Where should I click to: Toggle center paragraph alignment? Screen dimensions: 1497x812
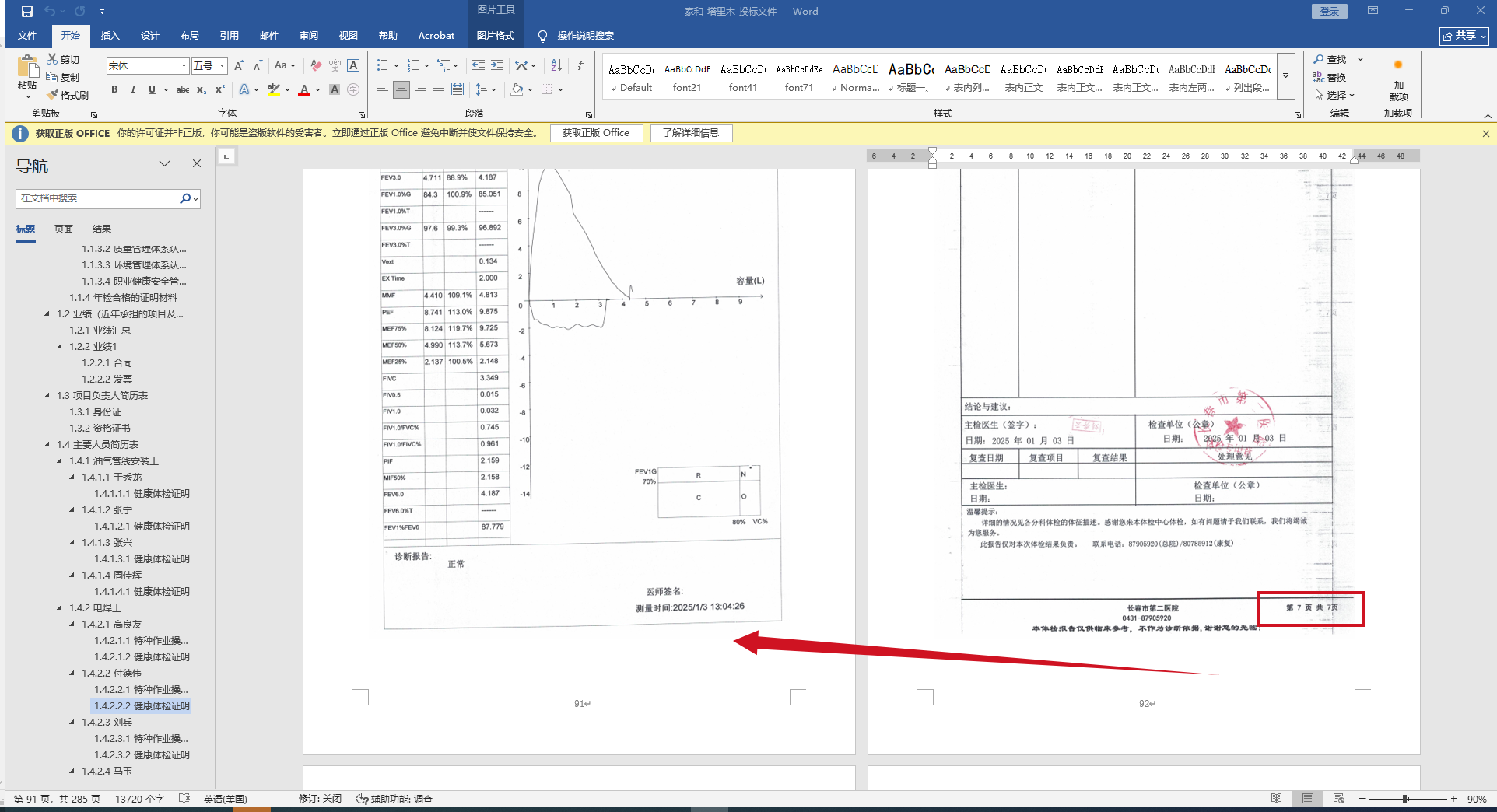pyautogui.click(x=401, y=90)
